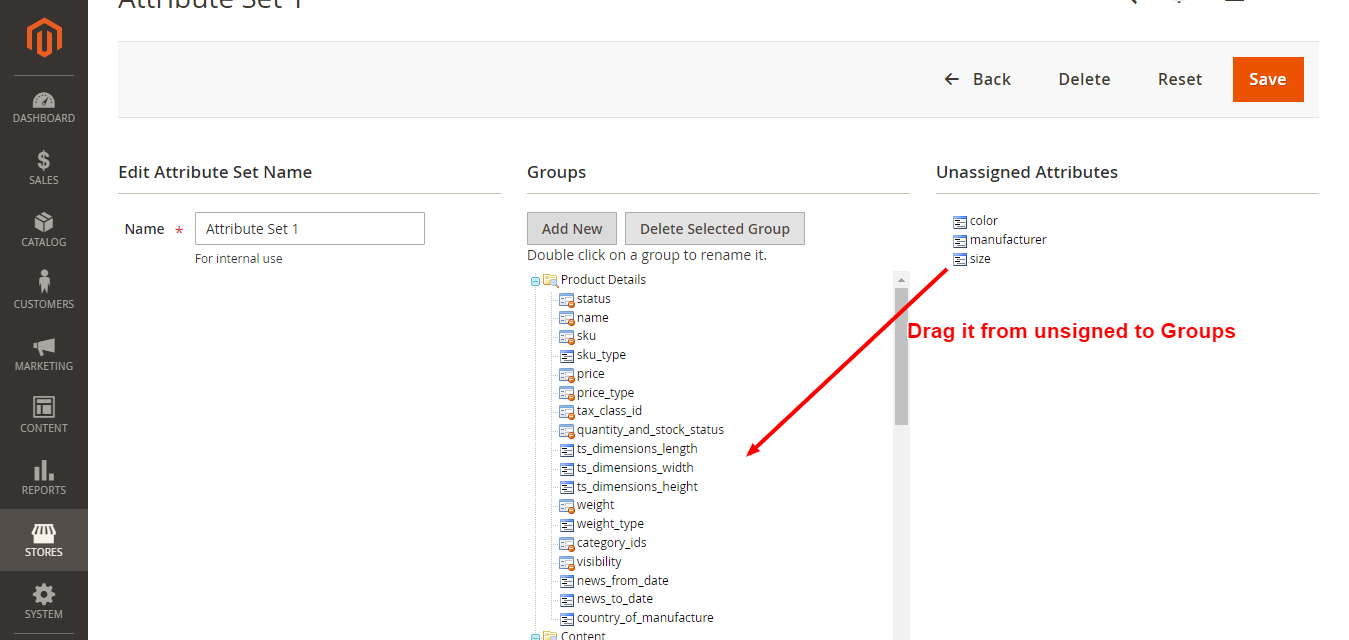The image size is (1349, 640).
Task: Select the unassigned size attribute
Action: (979, 259)
